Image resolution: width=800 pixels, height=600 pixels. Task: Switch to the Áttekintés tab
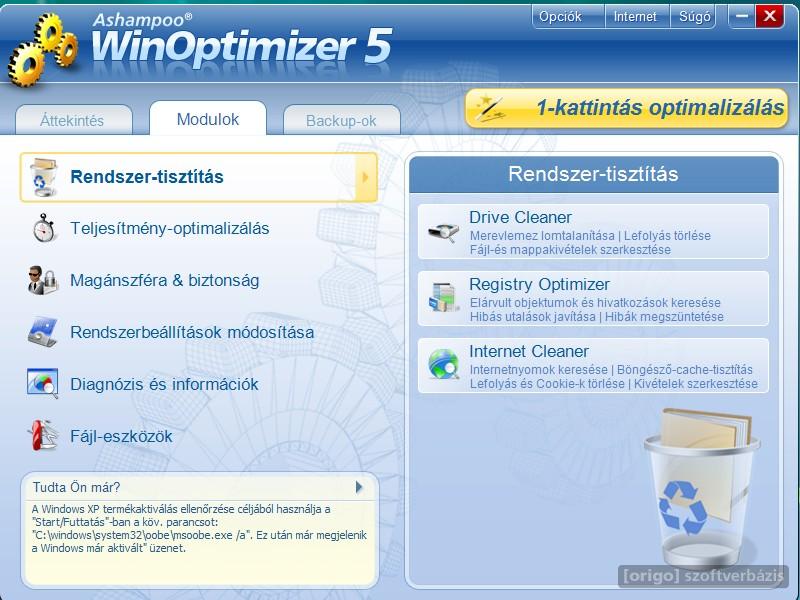[x=74, y=120]
